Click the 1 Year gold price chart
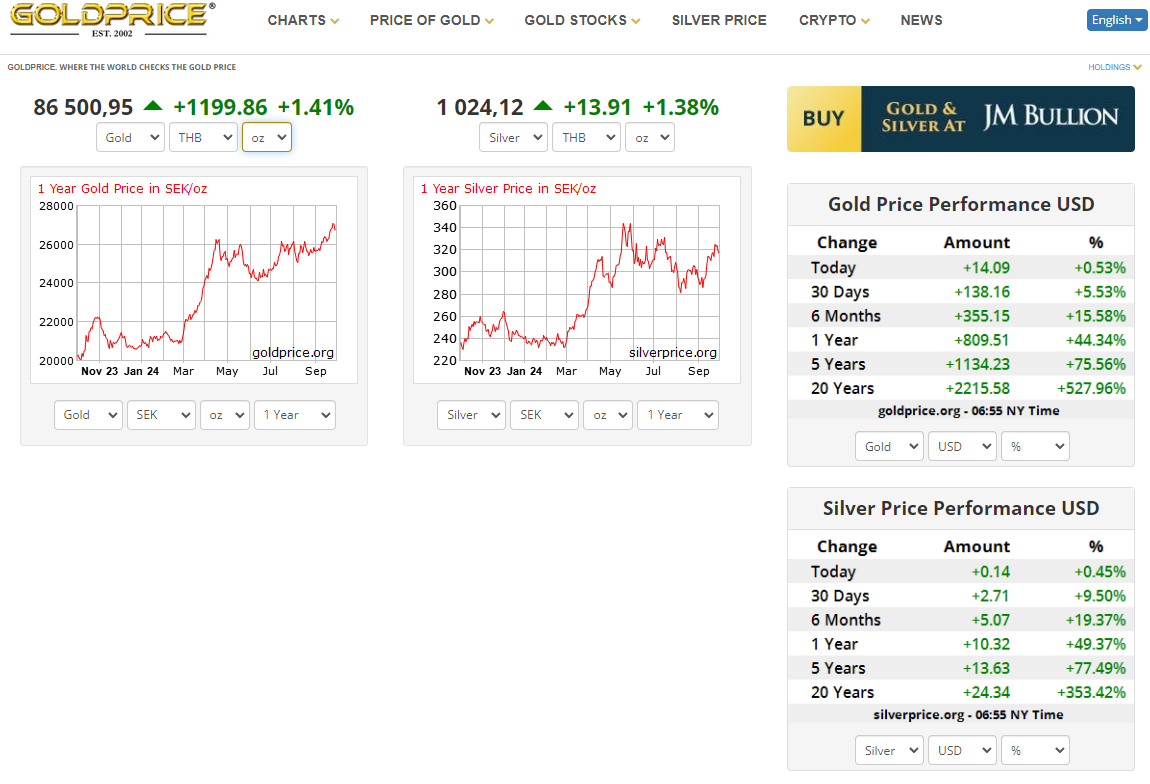 [x=194, y=280]
